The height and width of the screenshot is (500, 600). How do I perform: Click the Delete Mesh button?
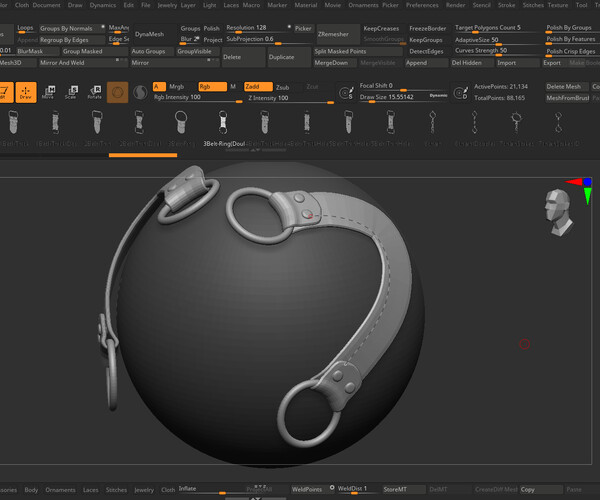coord(567,87)
